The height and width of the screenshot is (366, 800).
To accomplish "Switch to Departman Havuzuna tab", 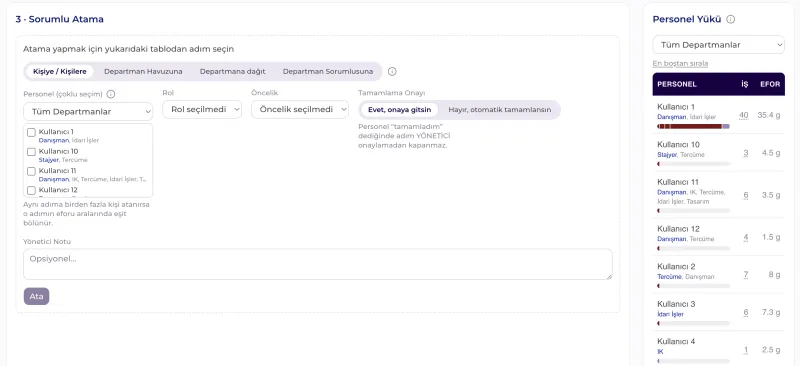I will tap(143, 71).
